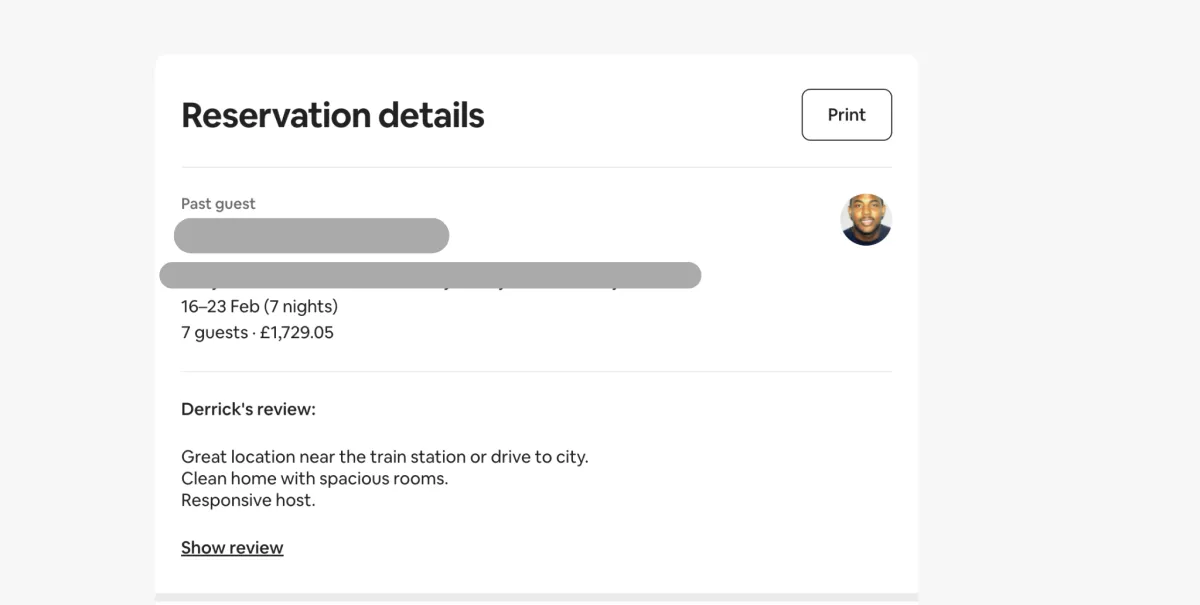Click the train station phrase in review
Image resolution: width=1200 pixels, height=605 pixels.
(402, 457)
